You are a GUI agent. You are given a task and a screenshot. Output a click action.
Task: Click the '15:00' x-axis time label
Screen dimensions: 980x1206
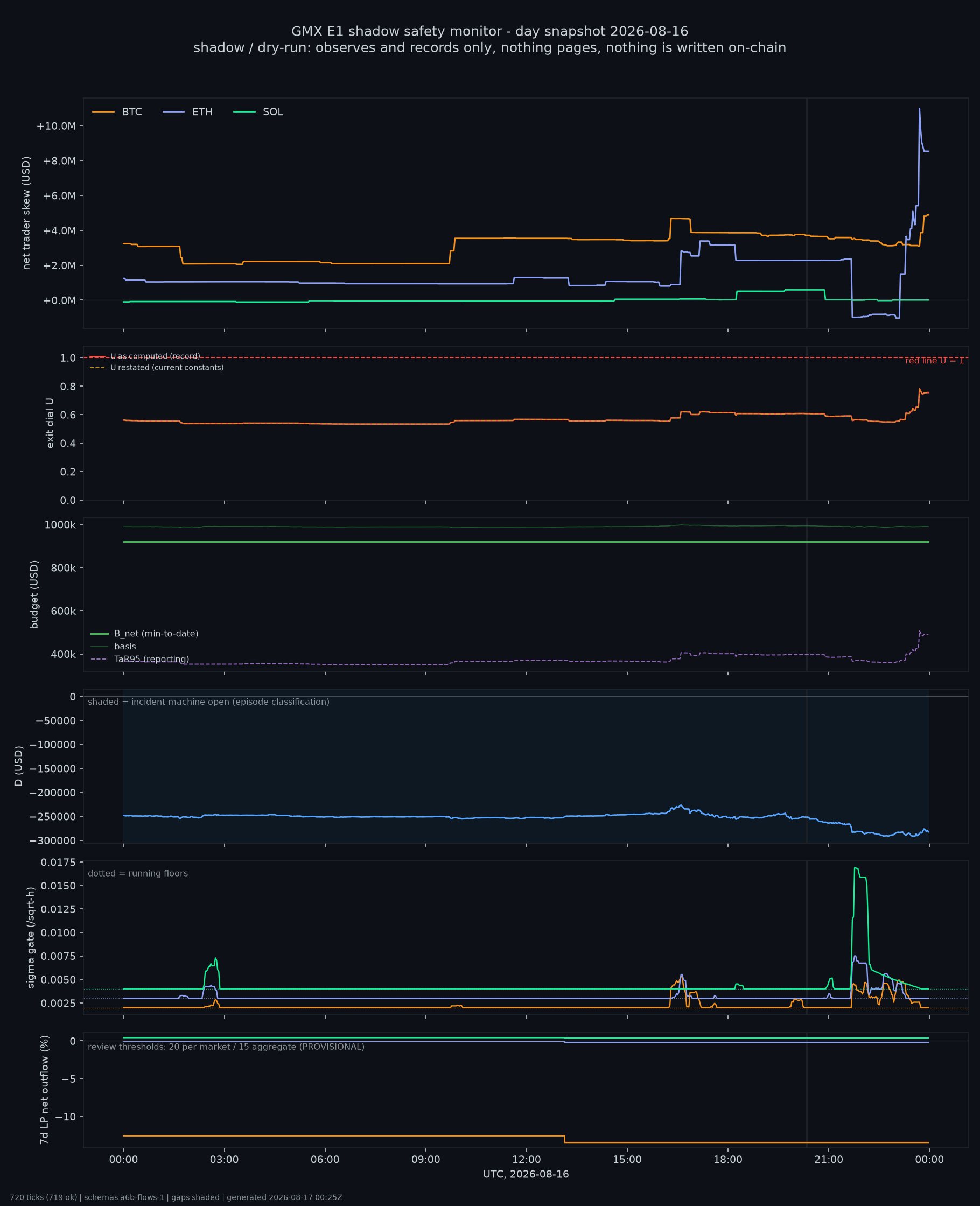click(x=627, y=1160)
